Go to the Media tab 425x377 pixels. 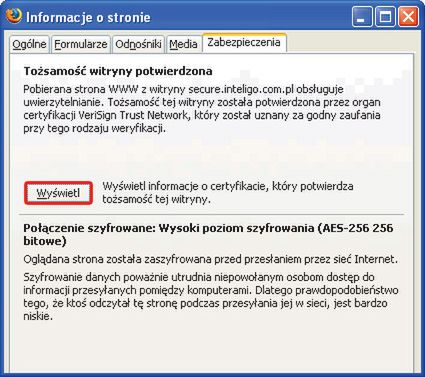[x=183, y=44]
